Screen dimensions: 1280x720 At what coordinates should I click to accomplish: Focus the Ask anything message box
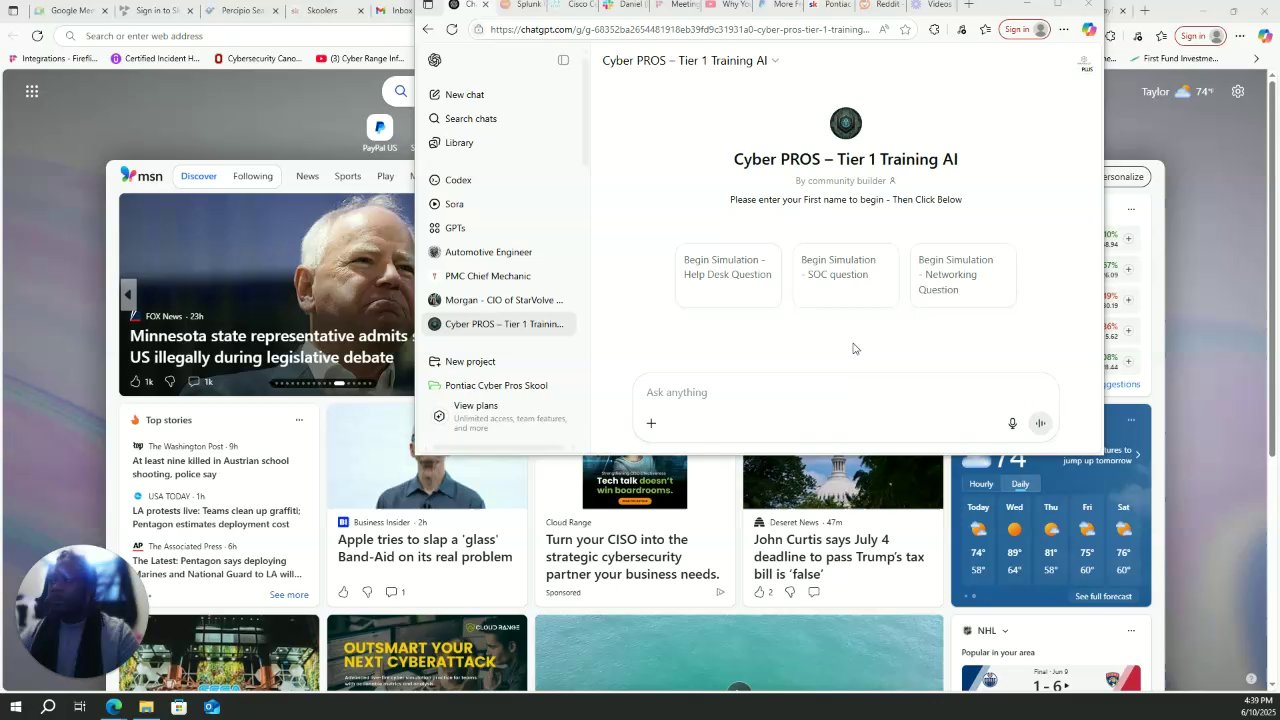pos(845,393)
